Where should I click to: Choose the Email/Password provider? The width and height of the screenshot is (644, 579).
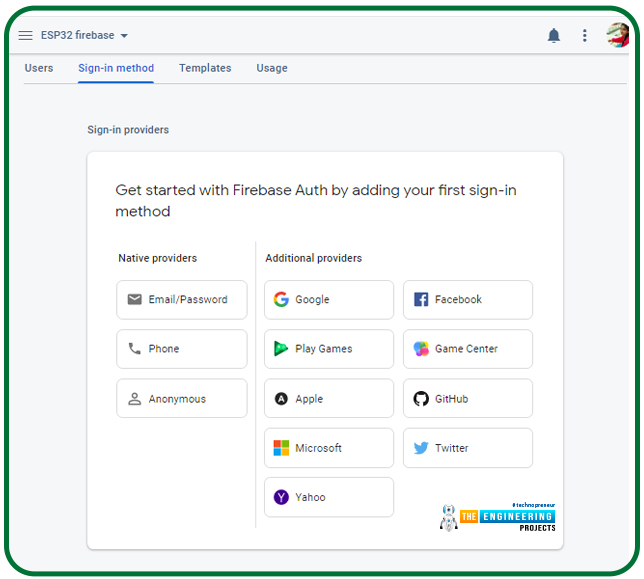click(182, 299)
